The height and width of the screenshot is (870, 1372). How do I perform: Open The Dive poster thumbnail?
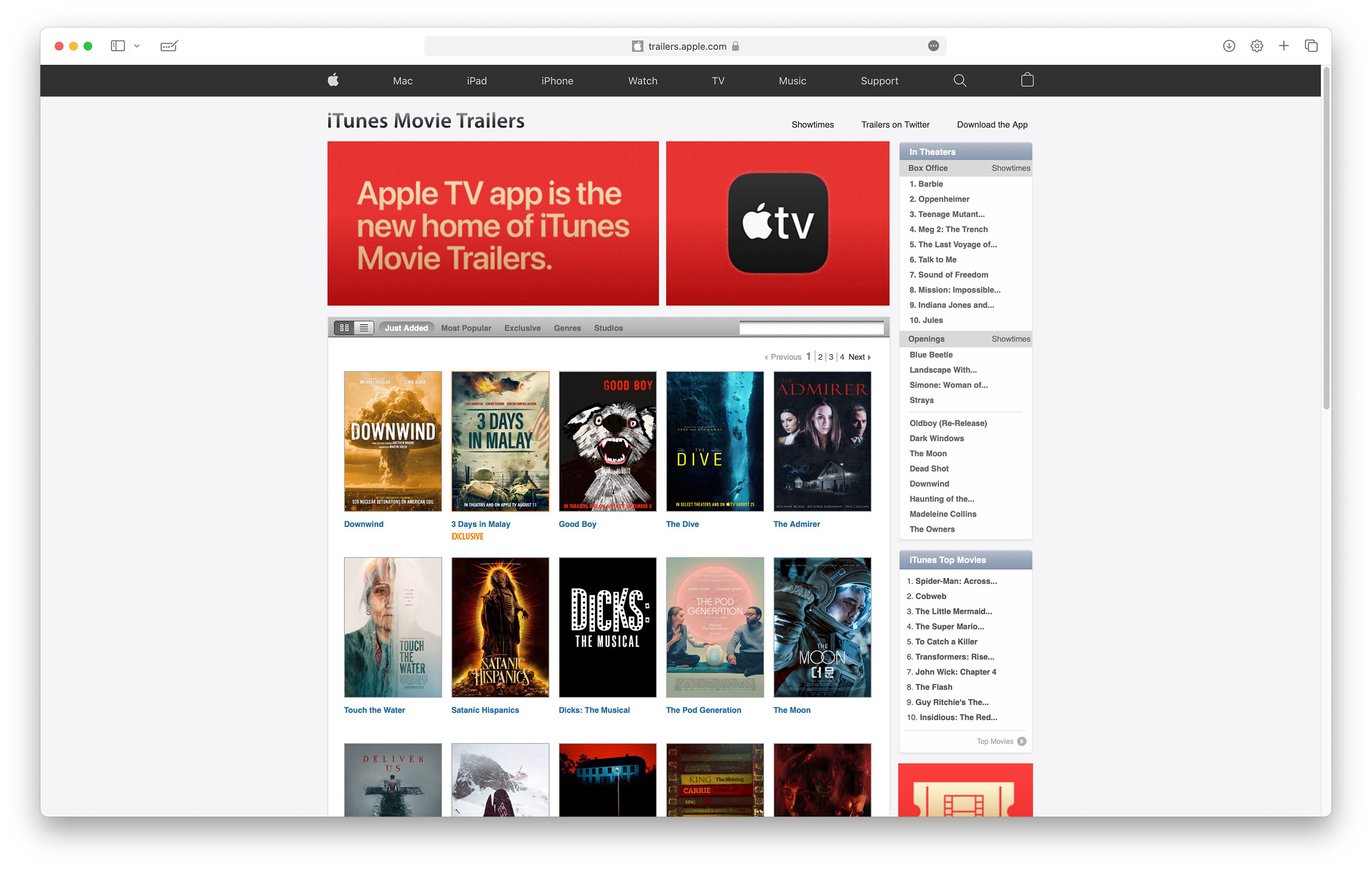click(714, 441)
